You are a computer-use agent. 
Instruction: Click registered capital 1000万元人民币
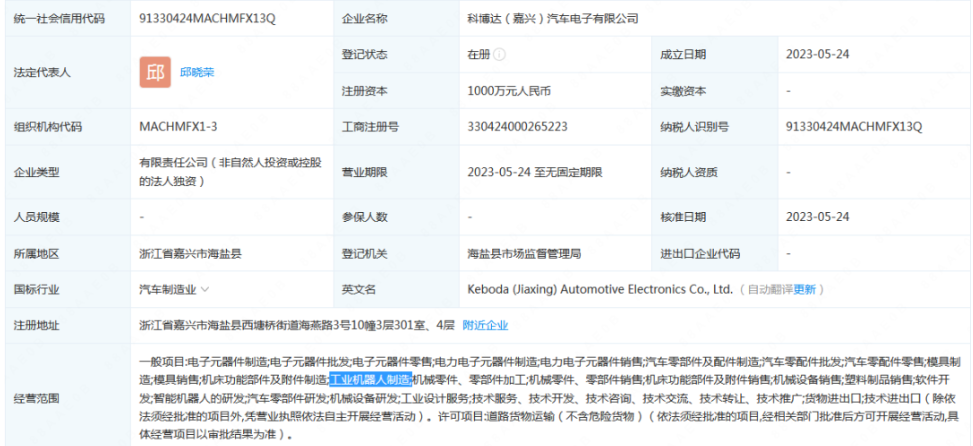click(509, 91)
